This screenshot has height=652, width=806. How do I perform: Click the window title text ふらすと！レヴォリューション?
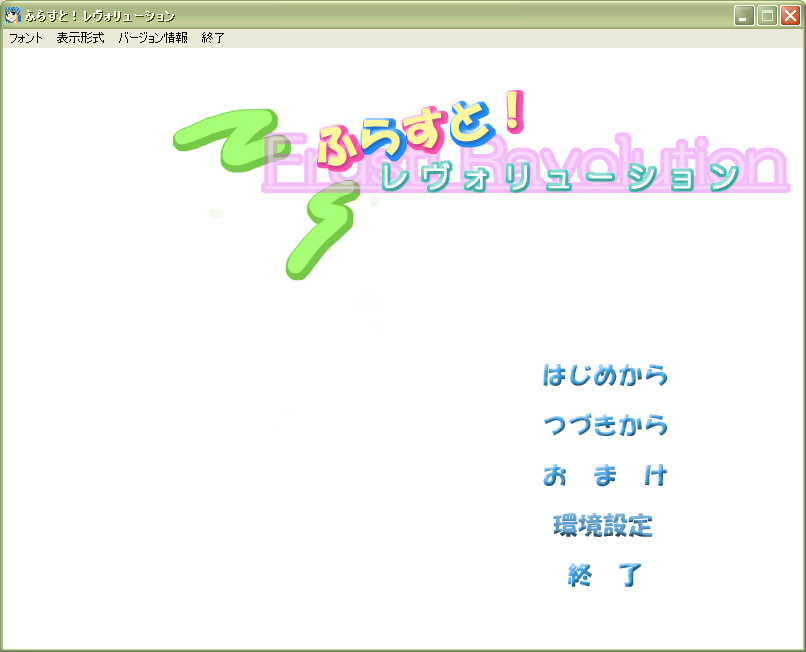100,16
